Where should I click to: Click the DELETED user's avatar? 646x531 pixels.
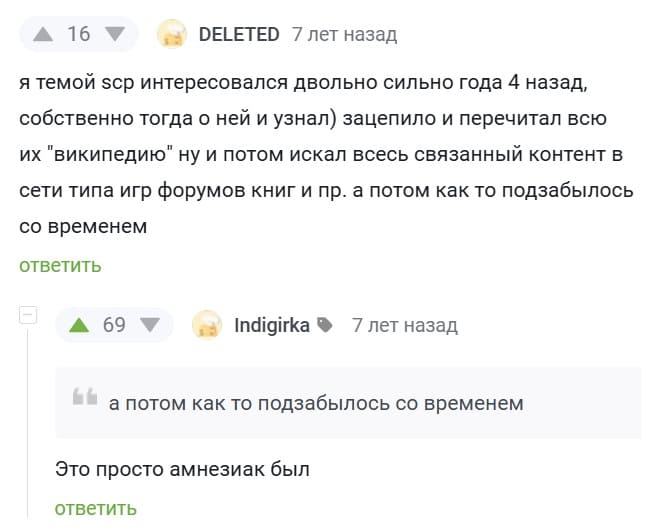172,34
